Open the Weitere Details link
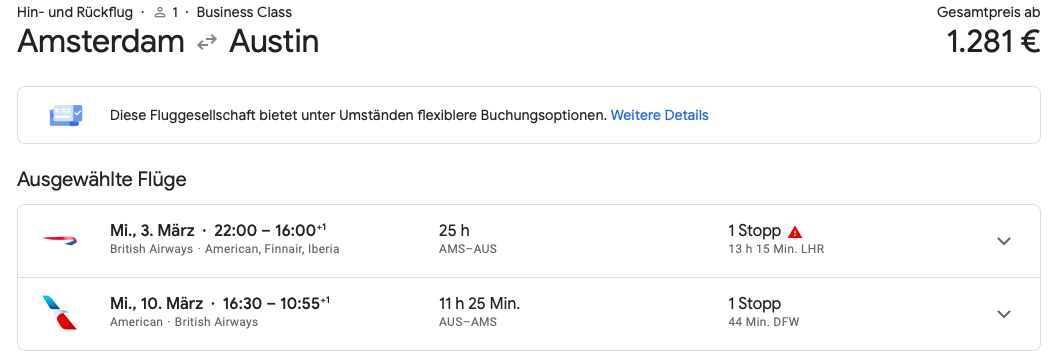The height and width of the screenshot is (361, 1048). coord(659,115)
